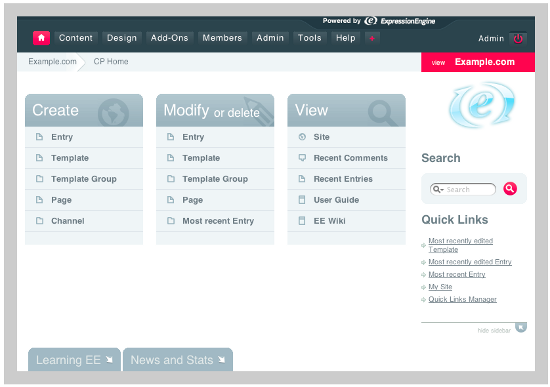Open the Content menu
The height and width of the screenshot is (387, 550).
(75, 38)
